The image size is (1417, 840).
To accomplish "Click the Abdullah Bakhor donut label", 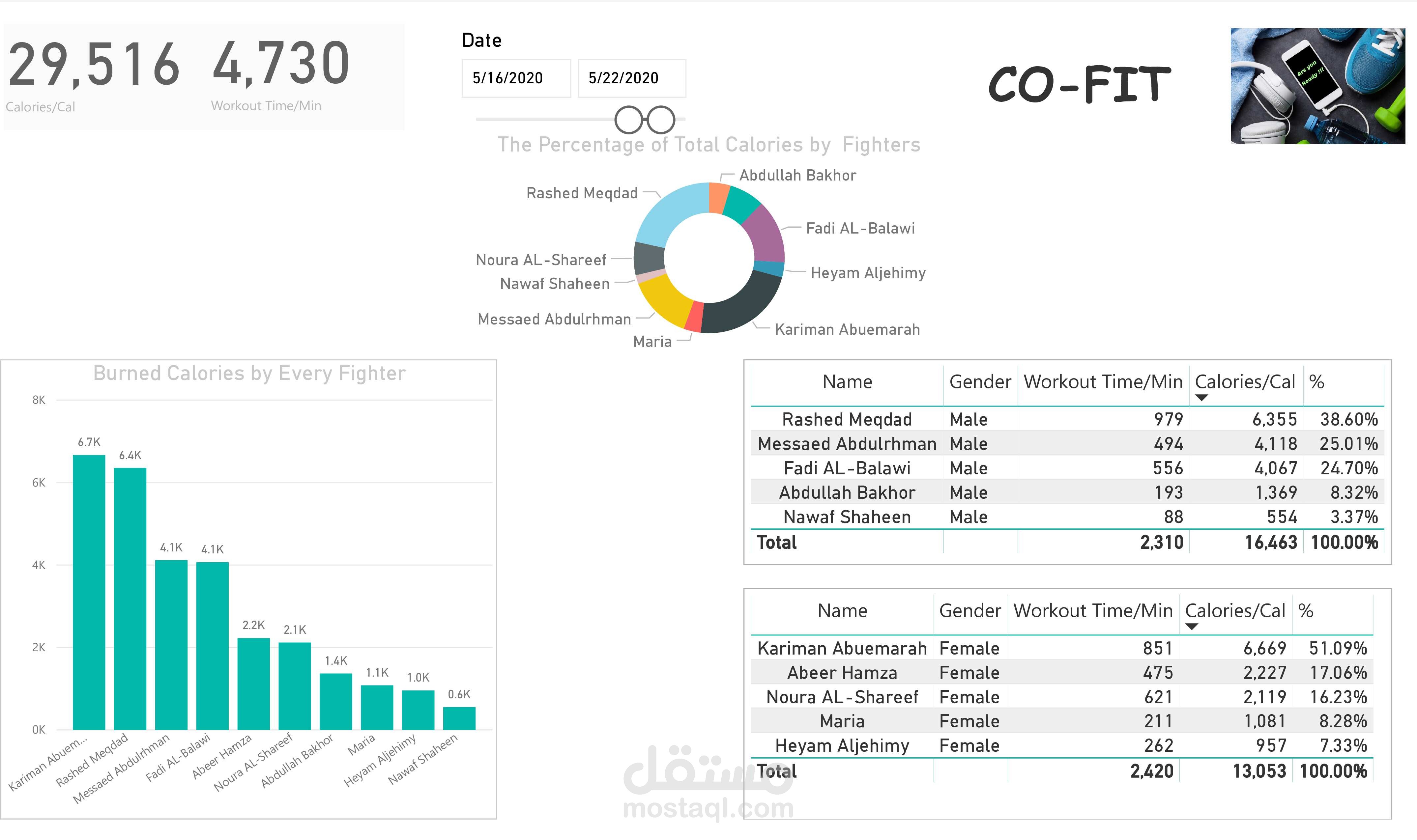I will point(798,176).
